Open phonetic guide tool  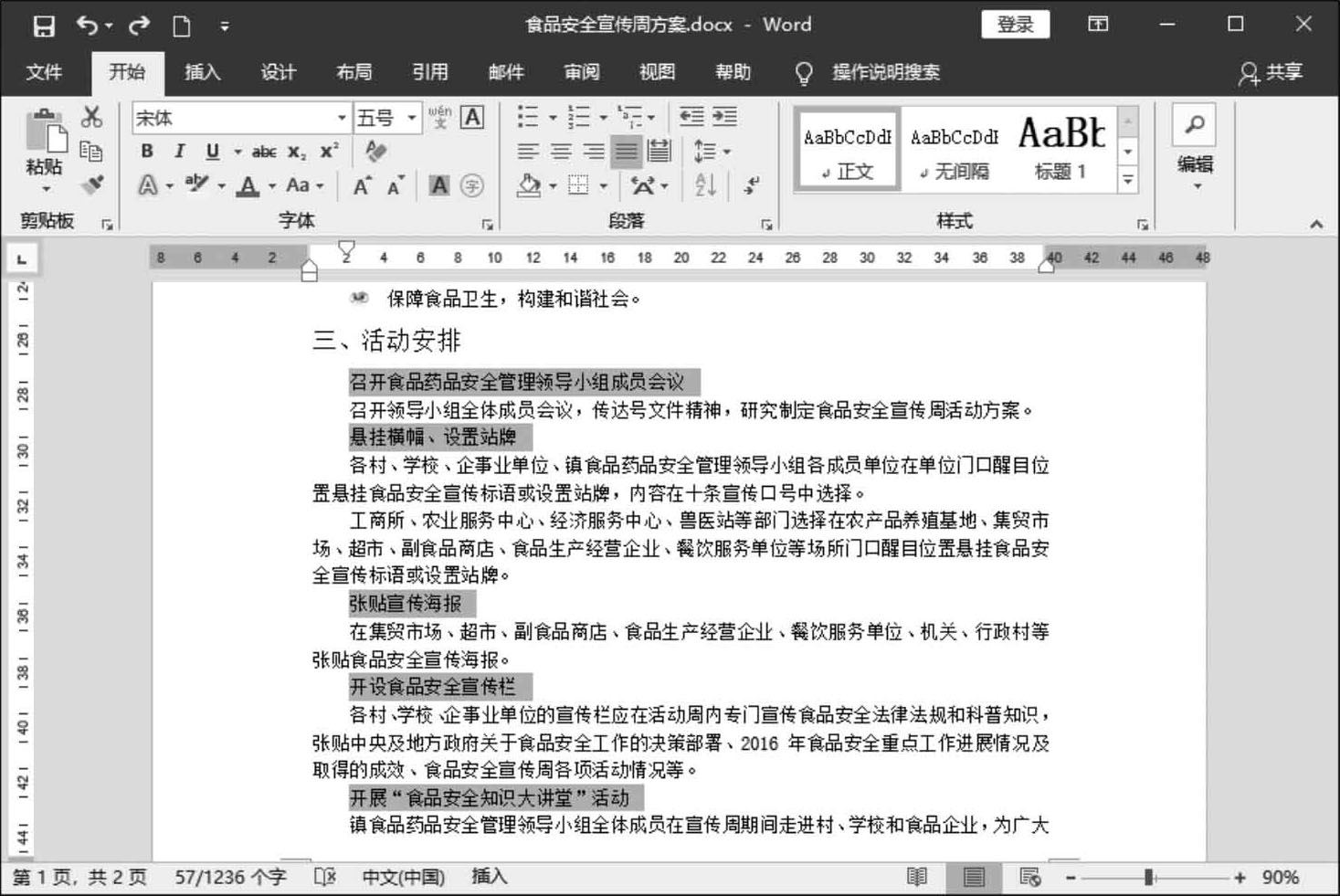[439, 118]
